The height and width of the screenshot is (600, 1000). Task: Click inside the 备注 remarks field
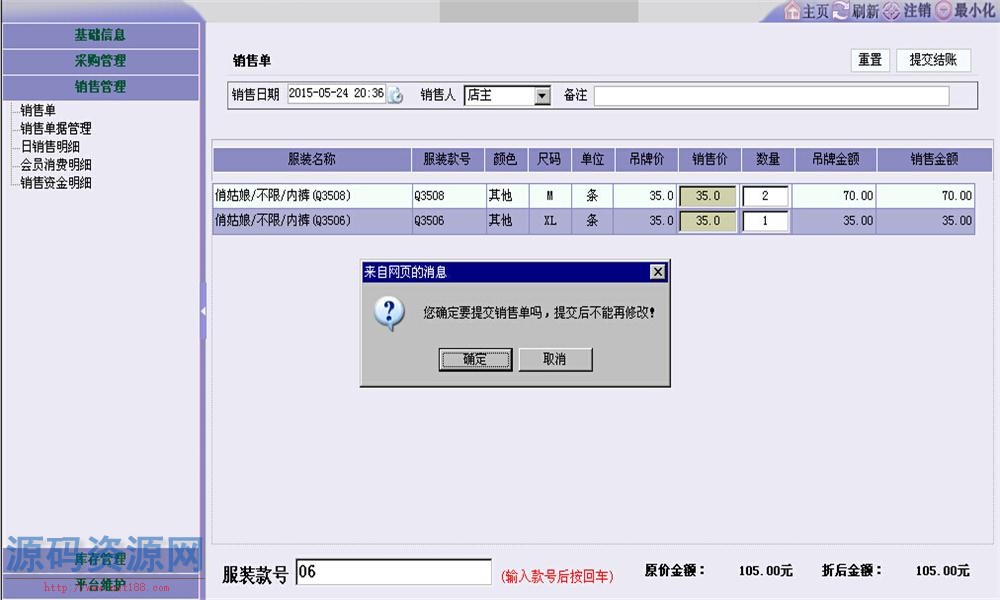[770, 95]
